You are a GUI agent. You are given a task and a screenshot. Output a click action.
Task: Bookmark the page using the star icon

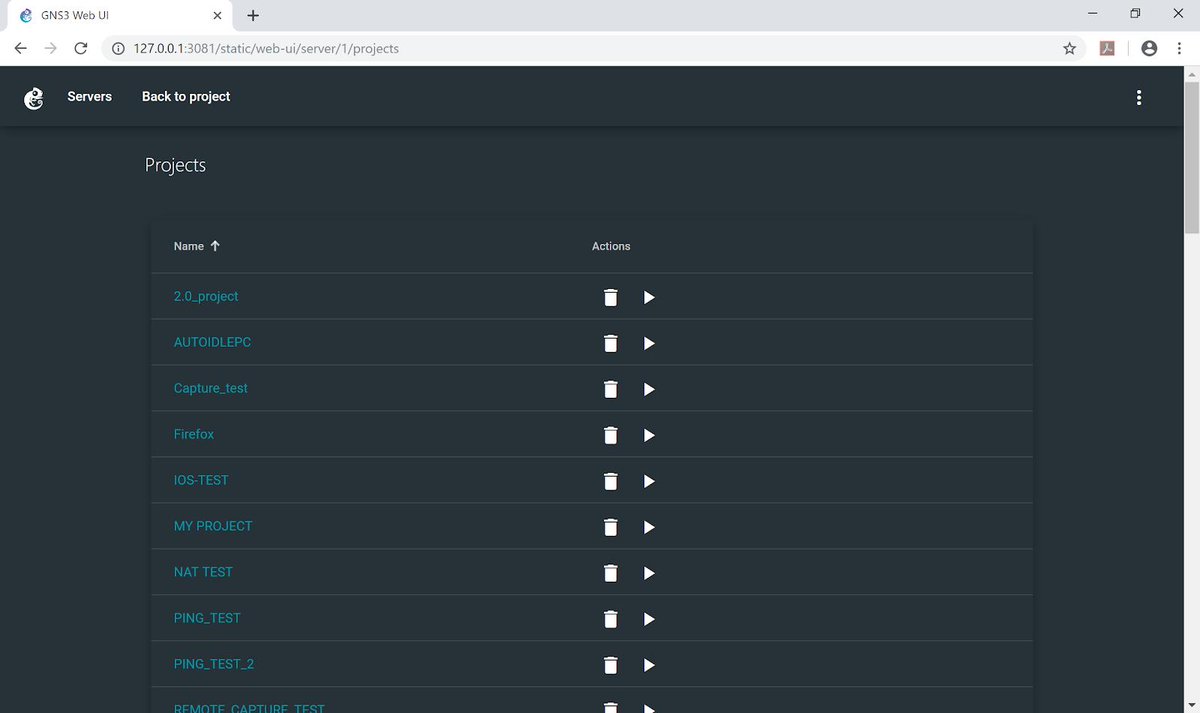1069,47
